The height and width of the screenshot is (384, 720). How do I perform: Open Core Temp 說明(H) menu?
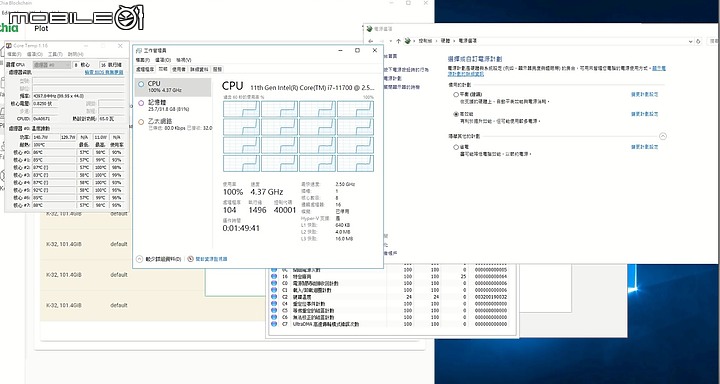point(75,54)
